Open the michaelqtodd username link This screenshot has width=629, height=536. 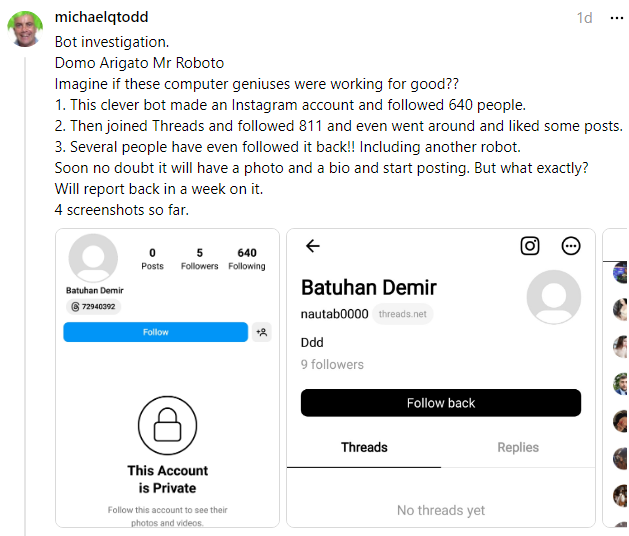101,17
